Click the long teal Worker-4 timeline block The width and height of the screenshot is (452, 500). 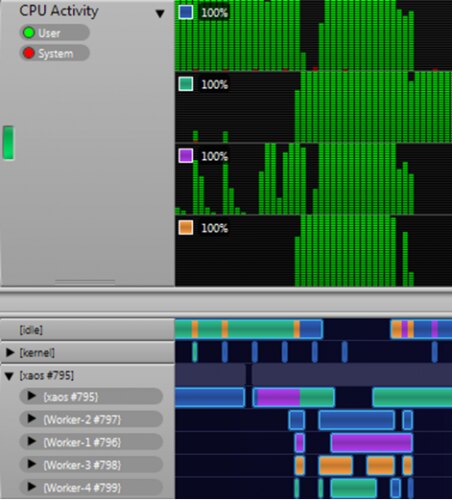click(x=354, y=488)
